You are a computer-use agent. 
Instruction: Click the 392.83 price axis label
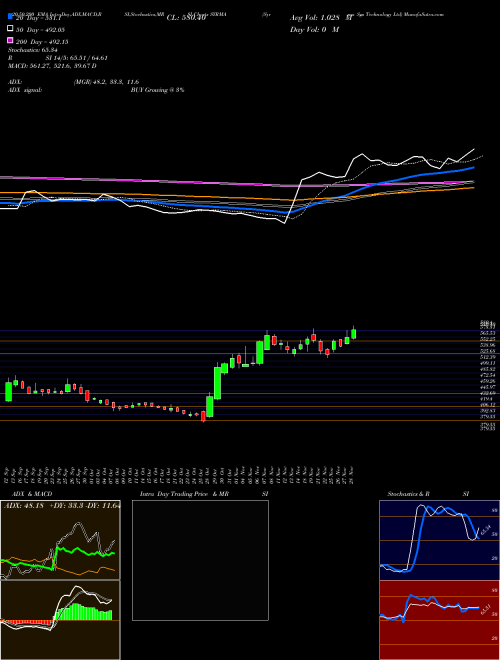click(x=487, y=410)
